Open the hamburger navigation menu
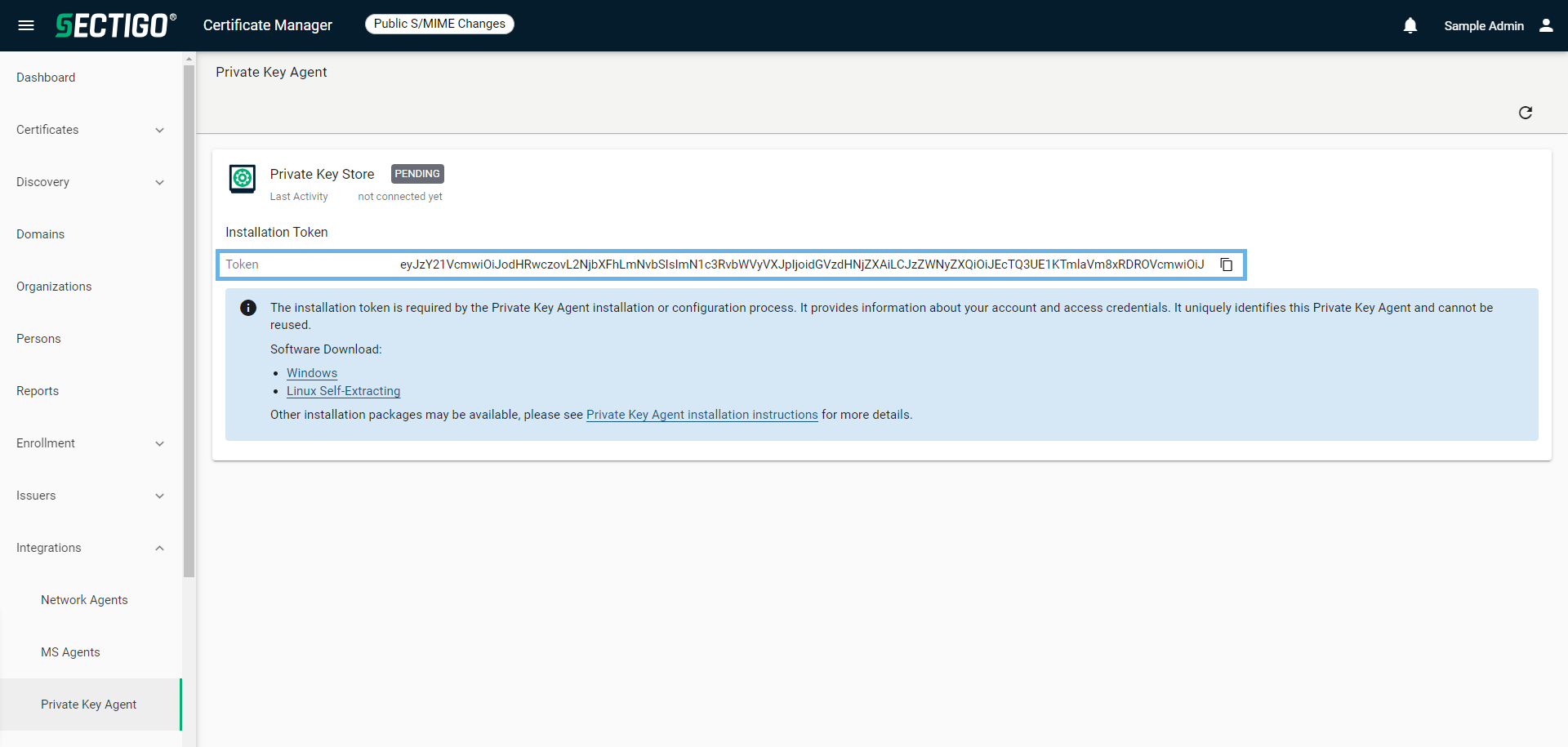 click(26, 25)
